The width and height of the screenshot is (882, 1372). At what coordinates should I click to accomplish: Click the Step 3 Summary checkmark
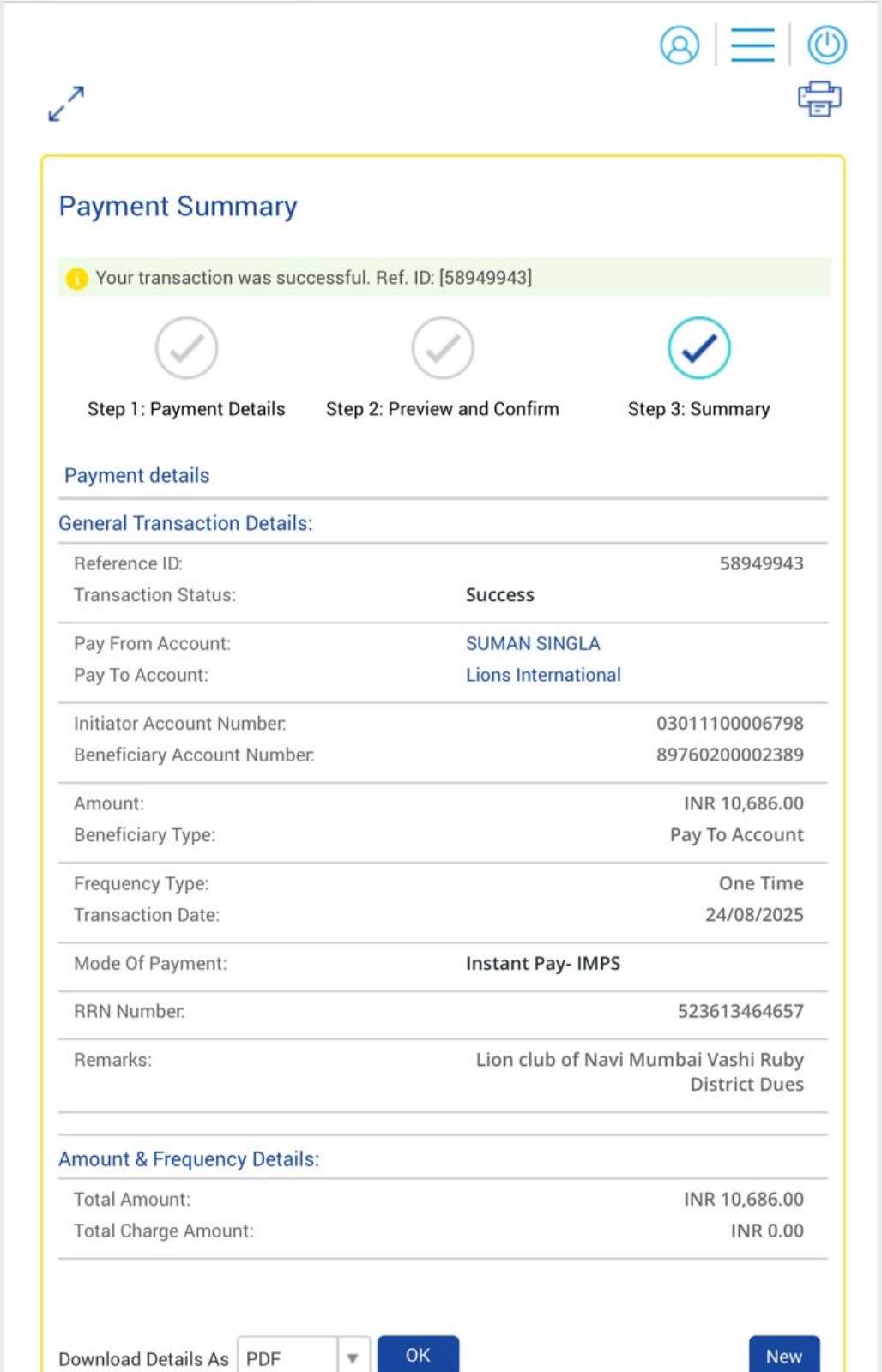(x=699, y=348)
